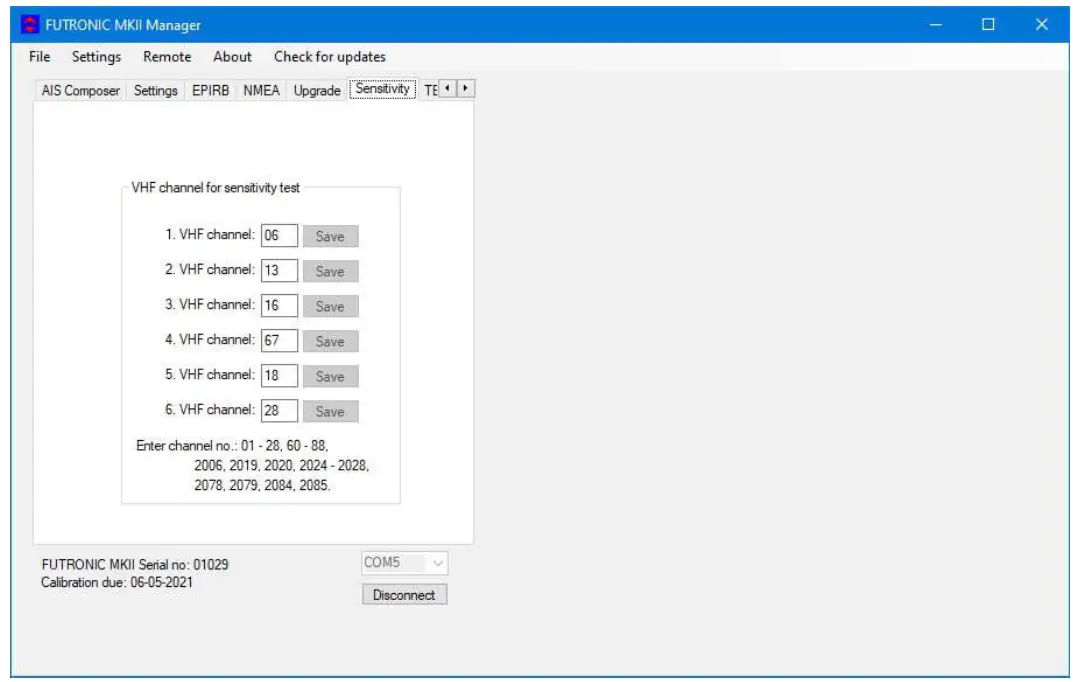Switch to the EPIRB tab
Image resolution: width=1077 pixels, height=682 pixels.
click(x=210, y=91)
